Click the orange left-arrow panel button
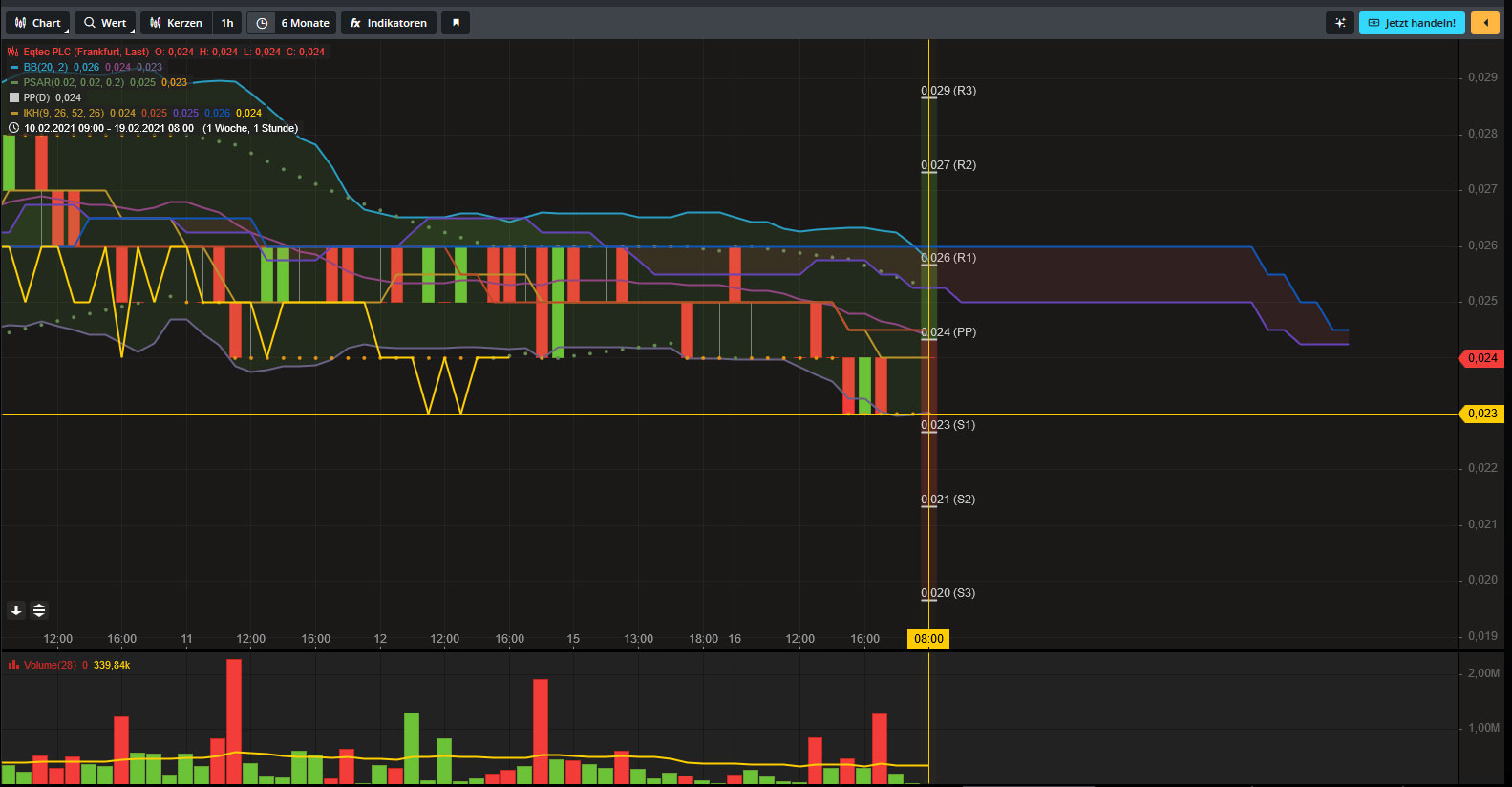1512x787 pixels. [1484, 23]
